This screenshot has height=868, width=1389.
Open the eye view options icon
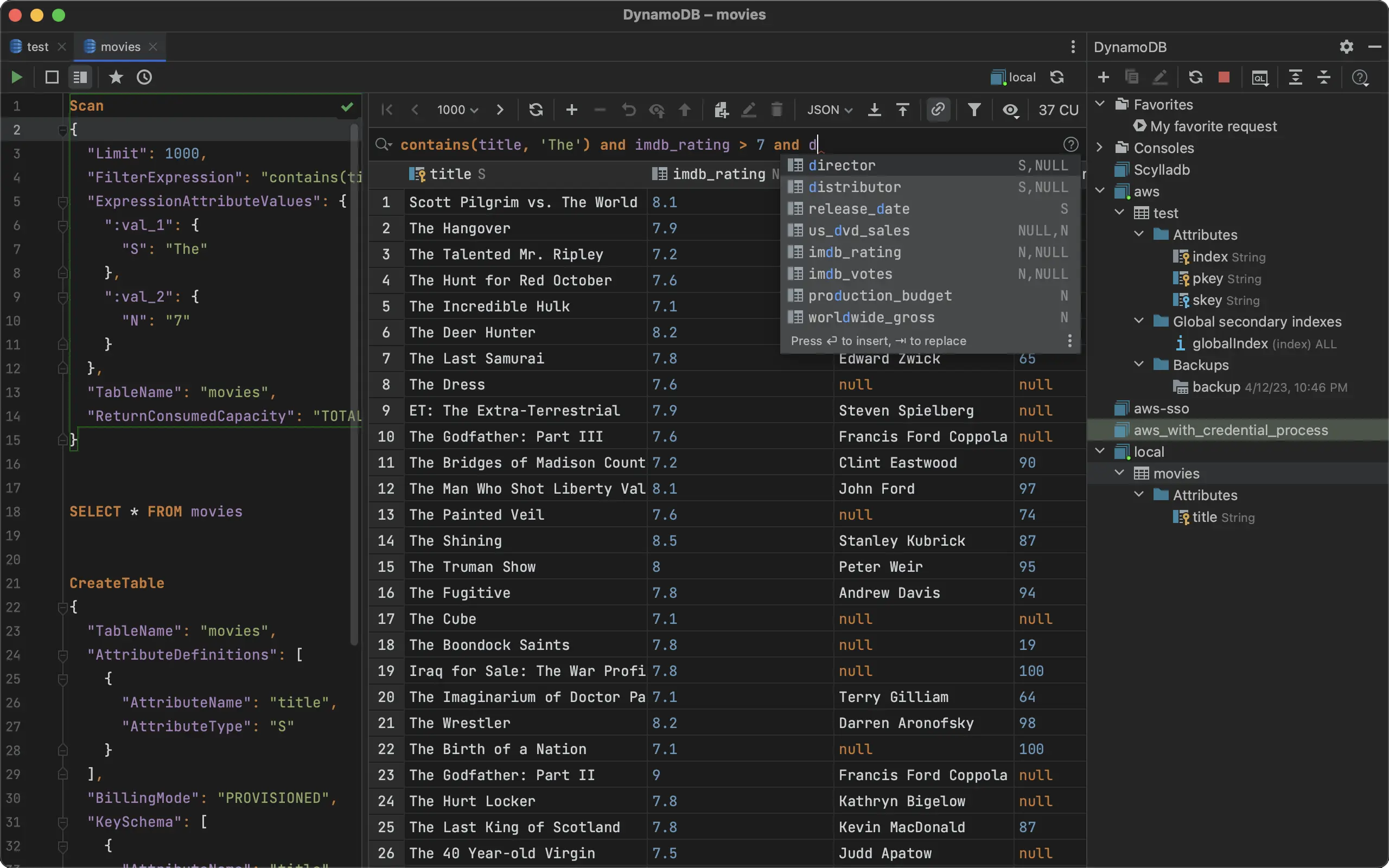click(1011, 110)
